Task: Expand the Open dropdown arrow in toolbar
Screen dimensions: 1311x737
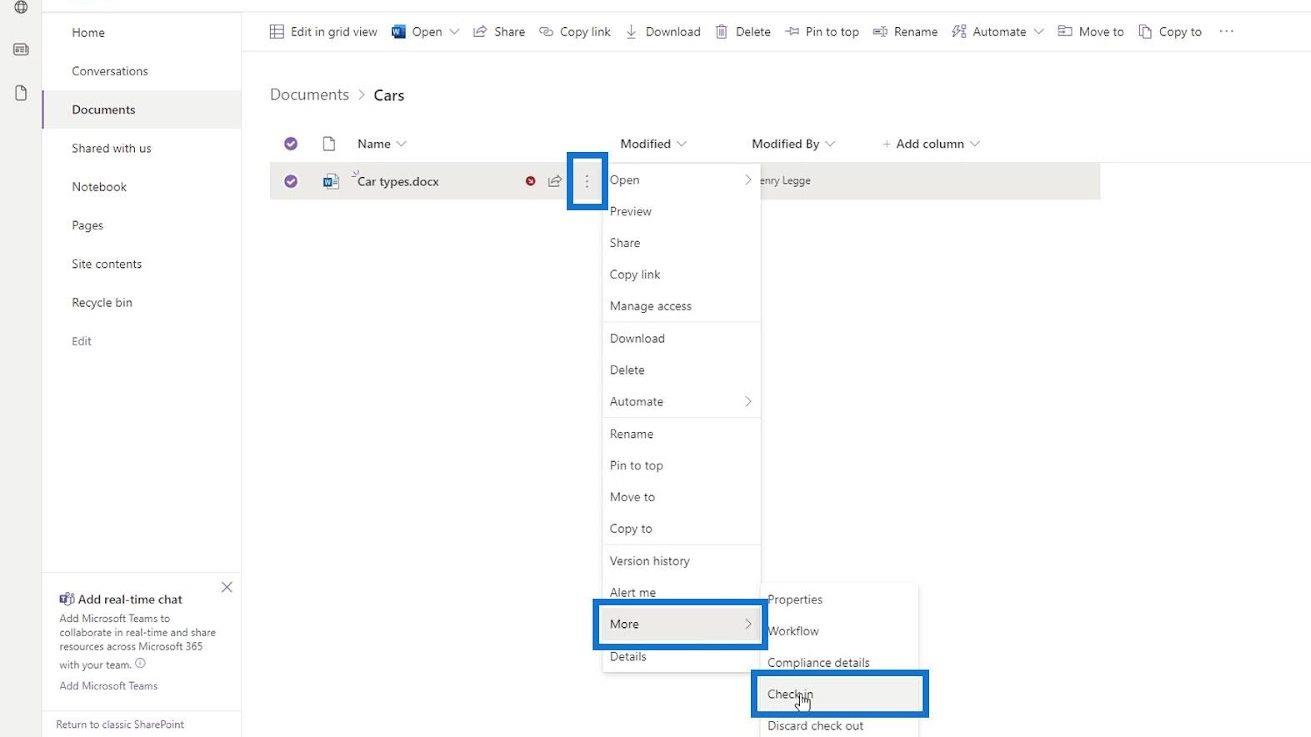Action: pyautogui.click(x=454, y=32)
